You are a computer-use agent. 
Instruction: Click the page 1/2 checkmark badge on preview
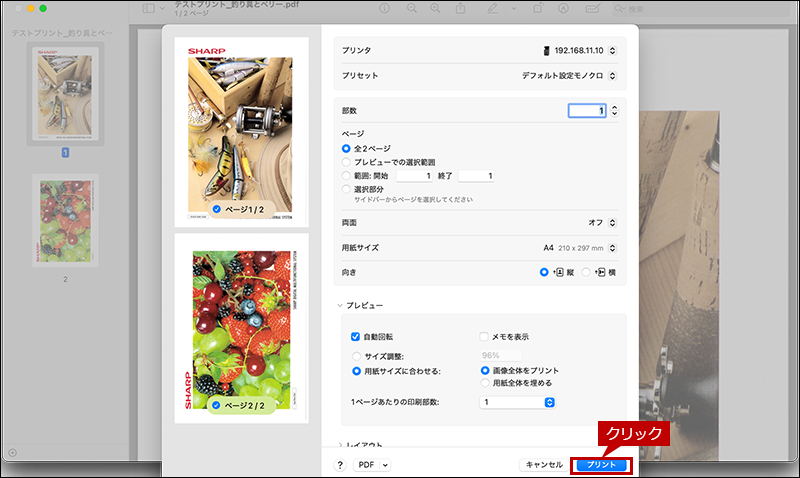[x=218, y=208]
